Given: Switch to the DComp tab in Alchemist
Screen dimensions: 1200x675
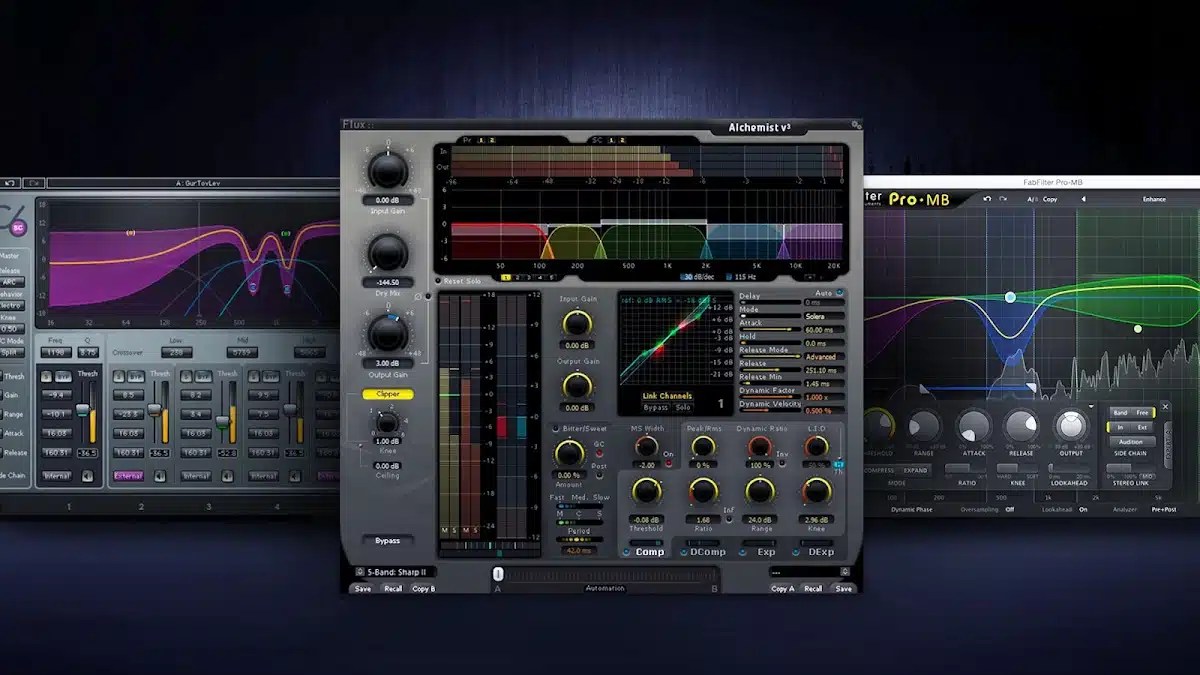Looking at the screenshot, I should point(706,551).
